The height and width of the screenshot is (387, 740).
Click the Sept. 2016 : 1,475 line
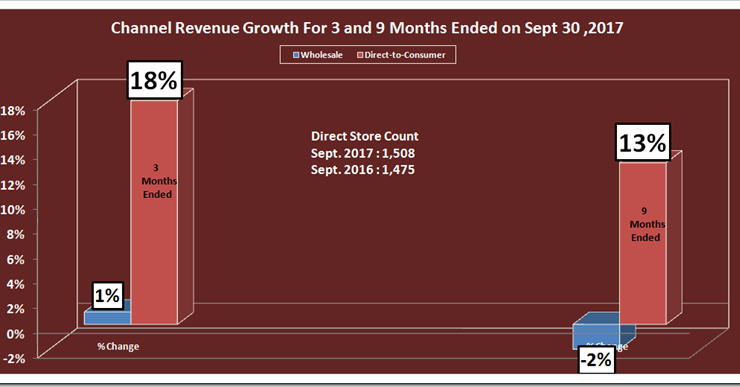[362, 169]
